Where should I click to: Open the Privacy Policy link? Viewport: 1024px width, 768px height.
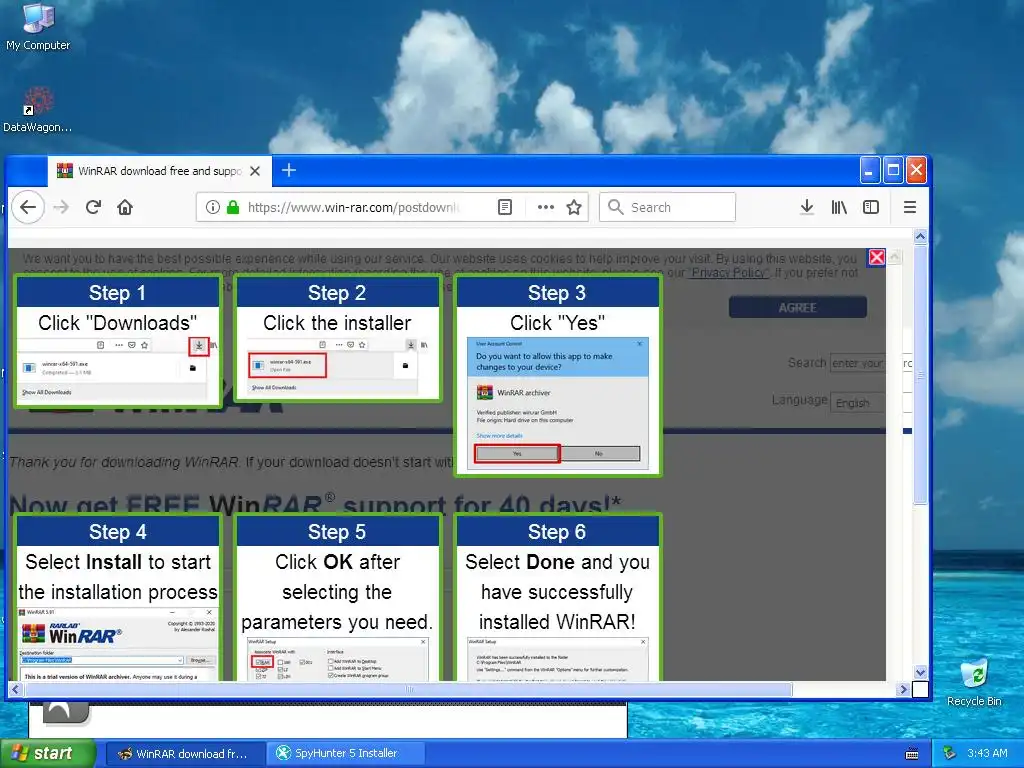coord(729,273)
